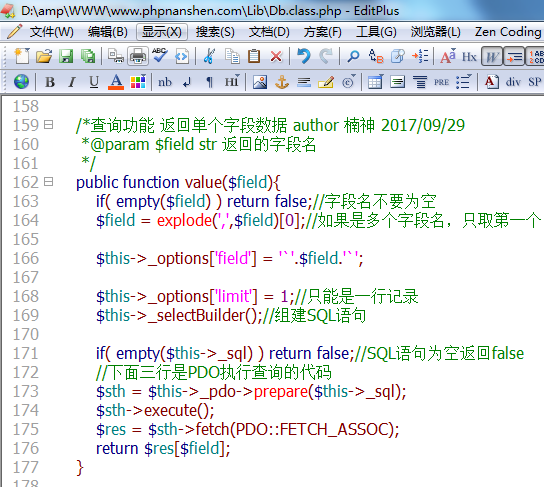This screenshot has height=487, width=544.
Task: Click the Save All icon
Action: pos(88,56)
